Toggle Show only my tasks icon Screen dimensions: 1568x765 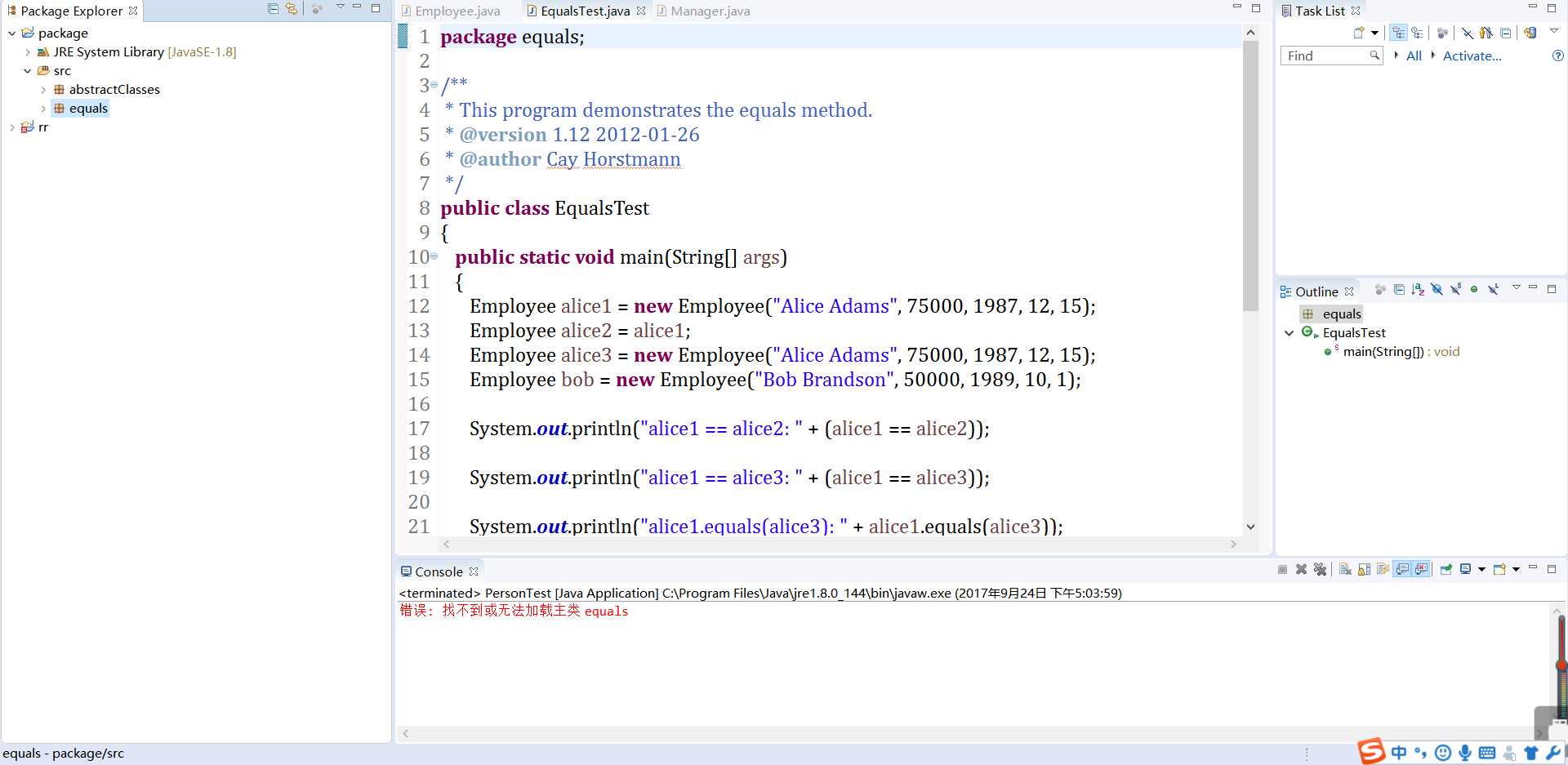coord(1486,33)
